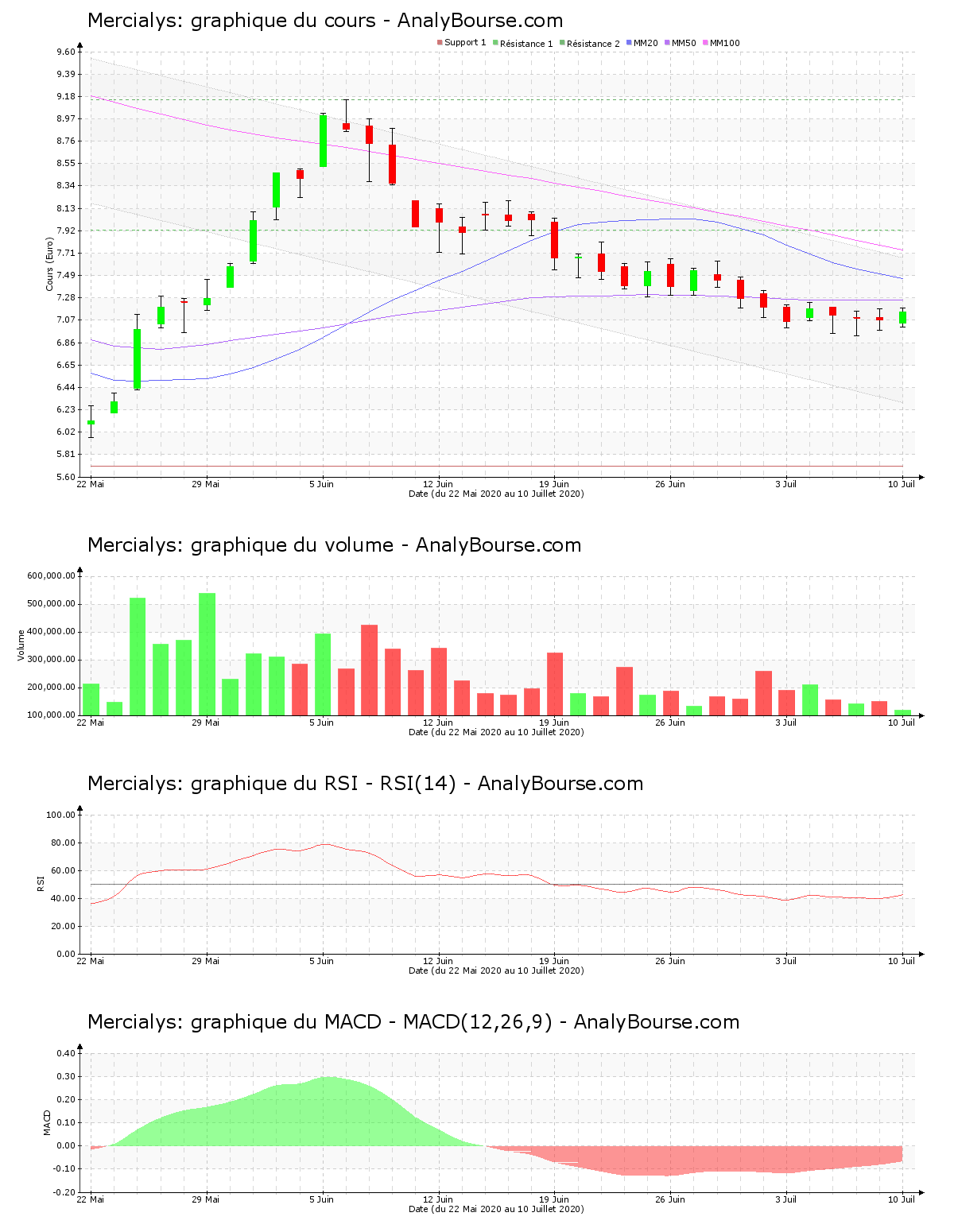
Task: Click the date range caption under RSI chart
Action: [496, 970]
